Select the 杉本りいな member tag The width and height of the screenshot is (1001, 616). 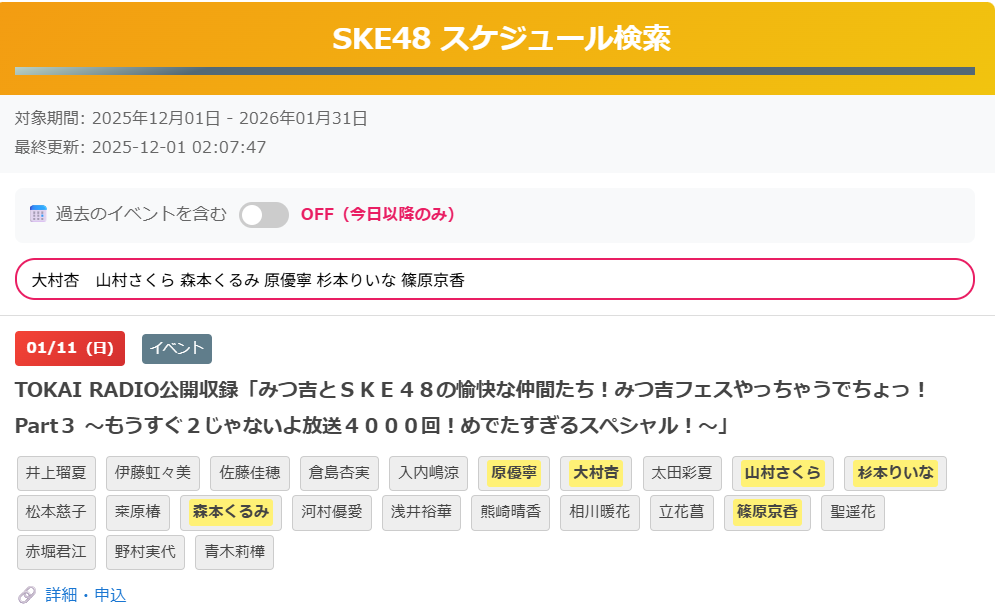[896, 473]
